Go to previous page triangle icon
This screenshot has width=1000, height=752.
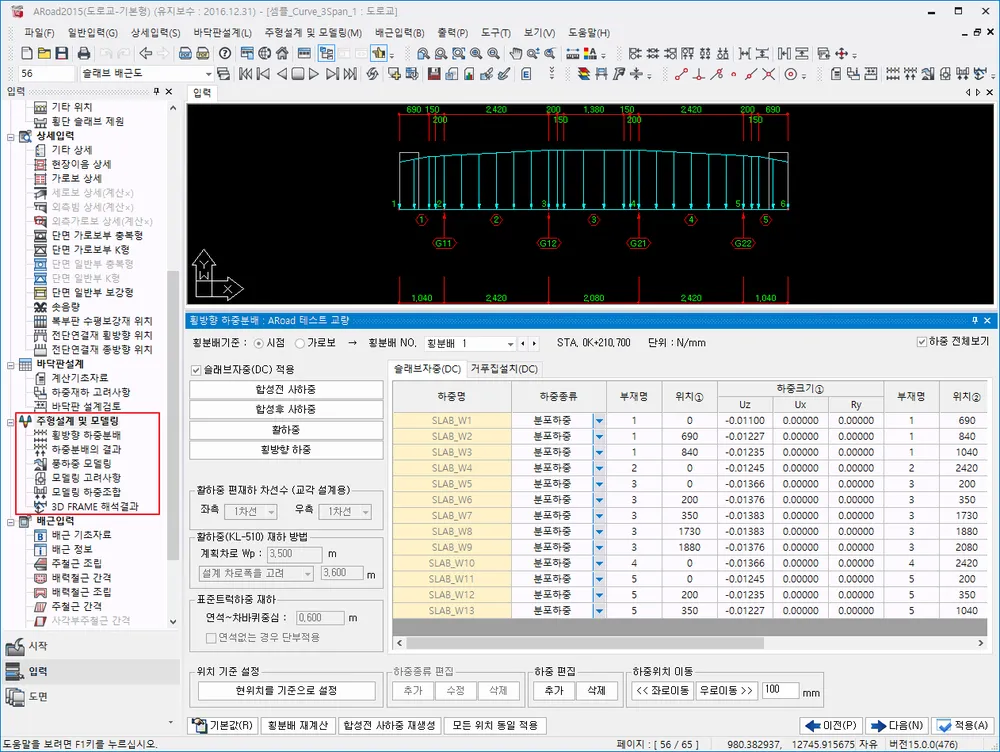[281, 74]
